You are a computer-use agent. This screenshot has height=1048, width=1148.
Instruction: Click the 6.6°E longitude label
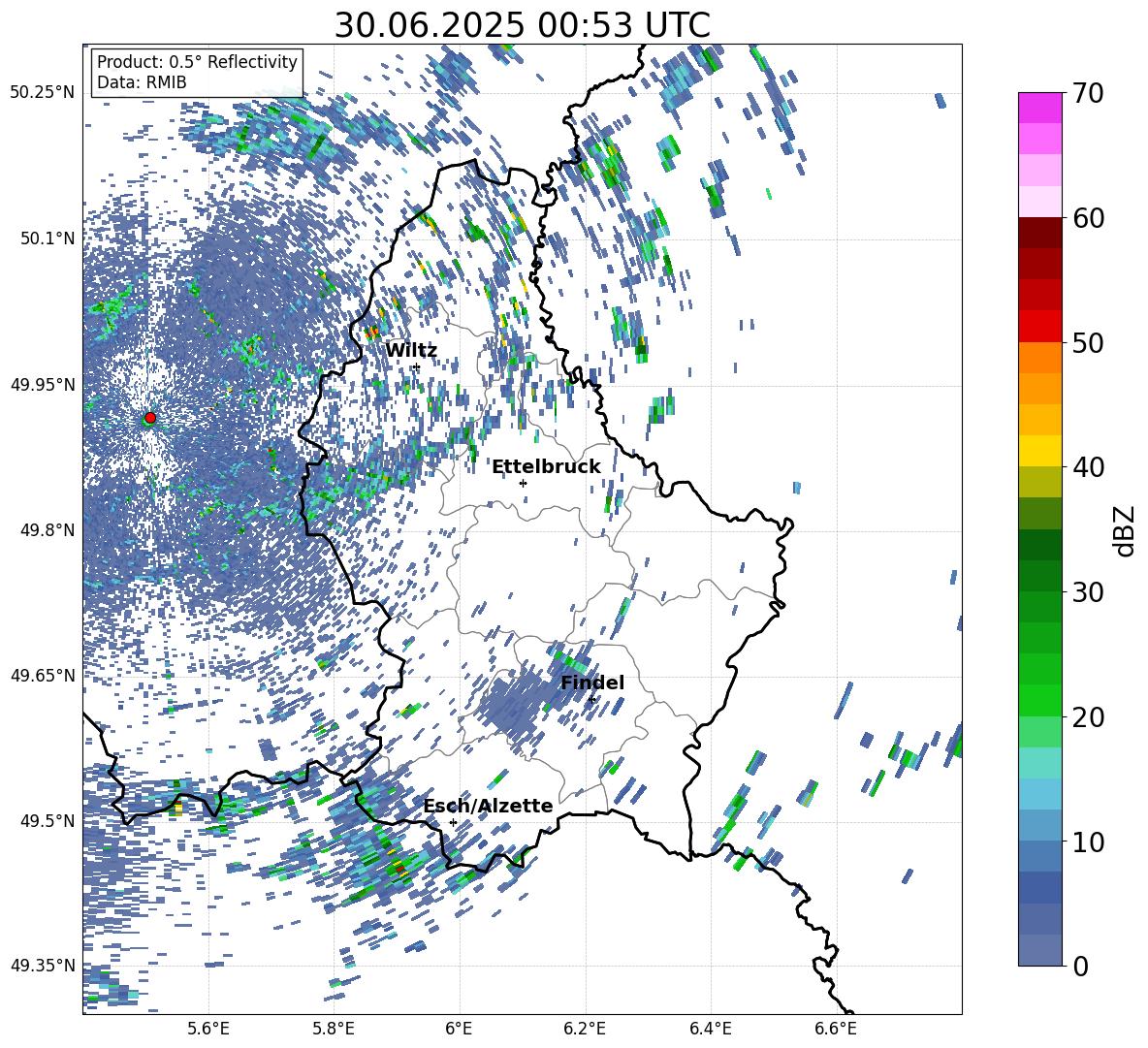pos(836,1029)
